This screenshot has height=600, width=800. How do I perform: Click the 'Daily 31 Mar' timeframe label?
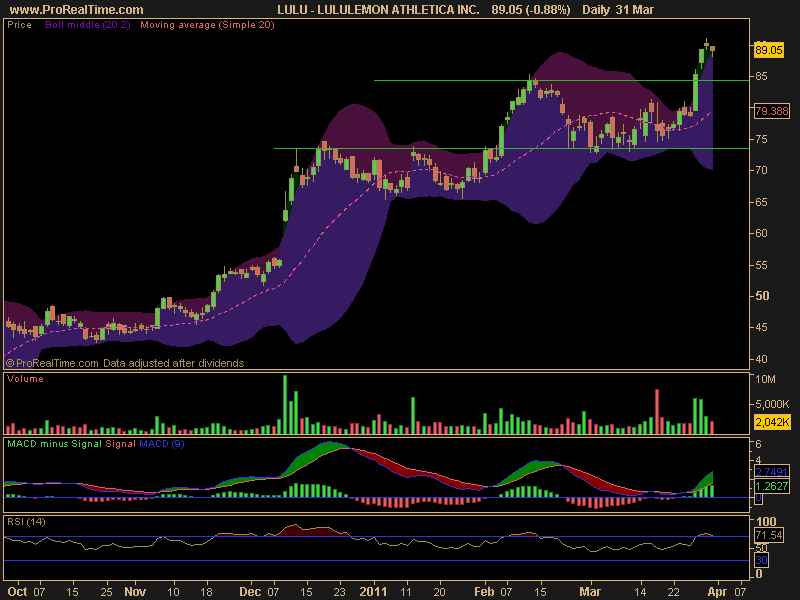coord(617,9)
